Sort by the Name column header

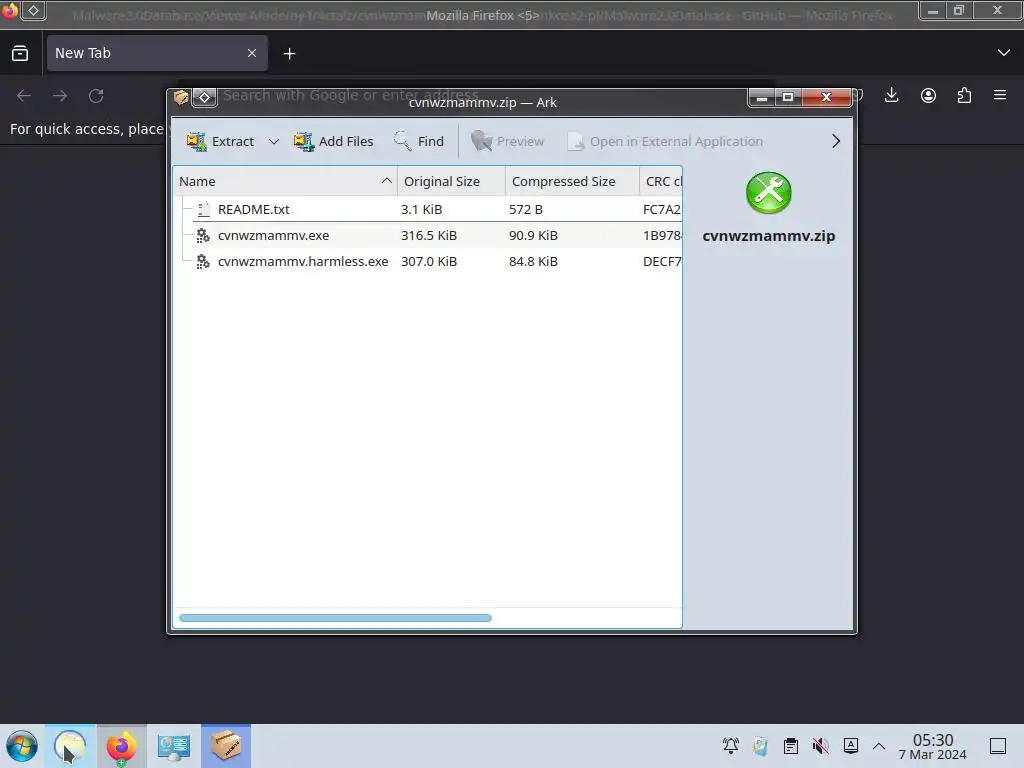click(x=285, y=182)
